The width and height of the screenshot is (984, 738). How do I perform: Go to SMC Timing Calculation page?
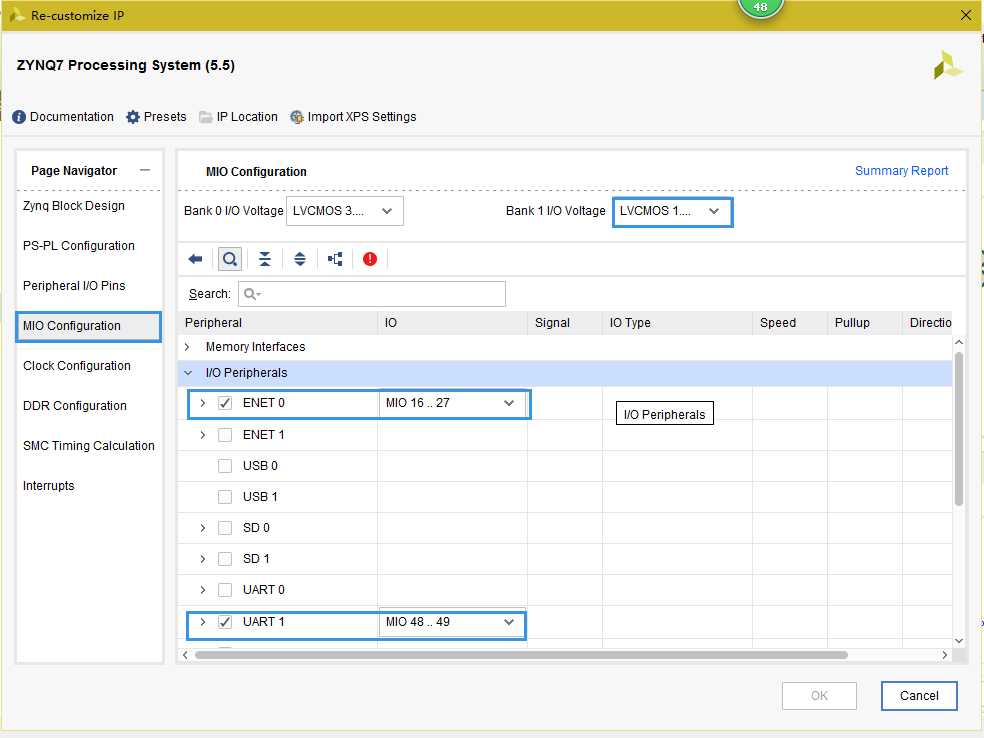(88, 446)
